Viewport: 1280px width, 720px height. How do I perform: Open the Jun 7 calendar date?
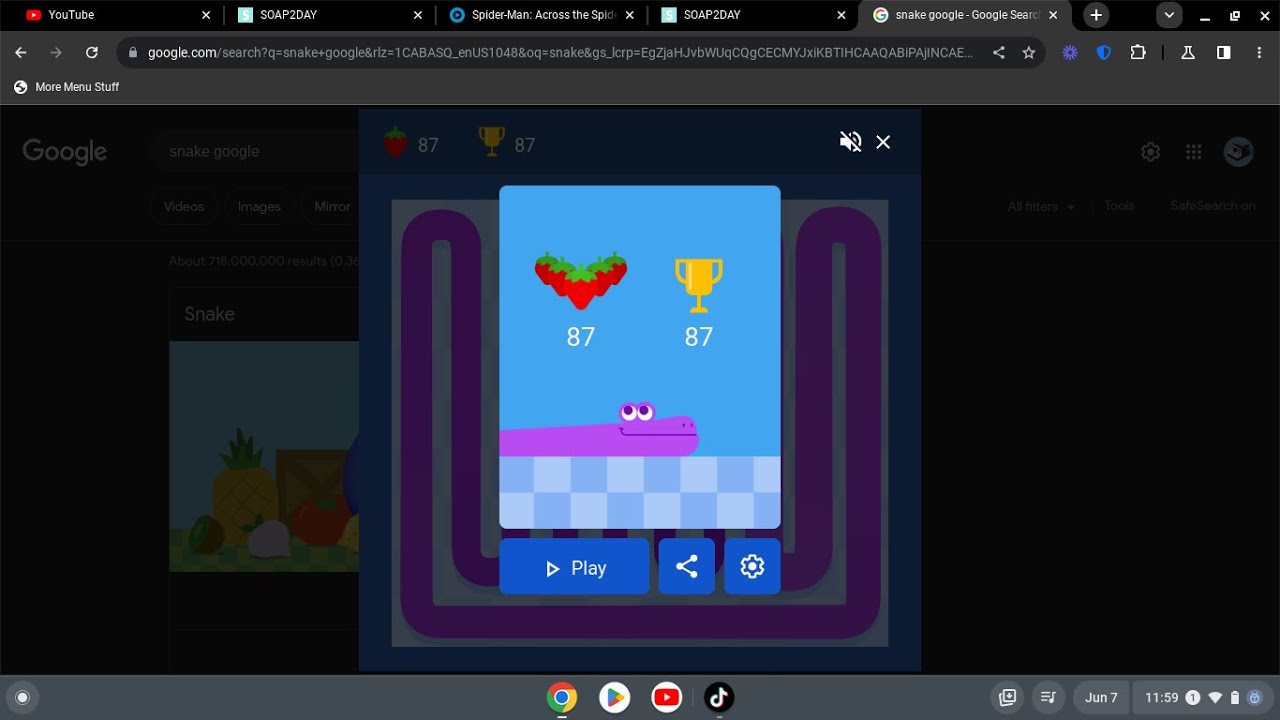[1101, 698]
